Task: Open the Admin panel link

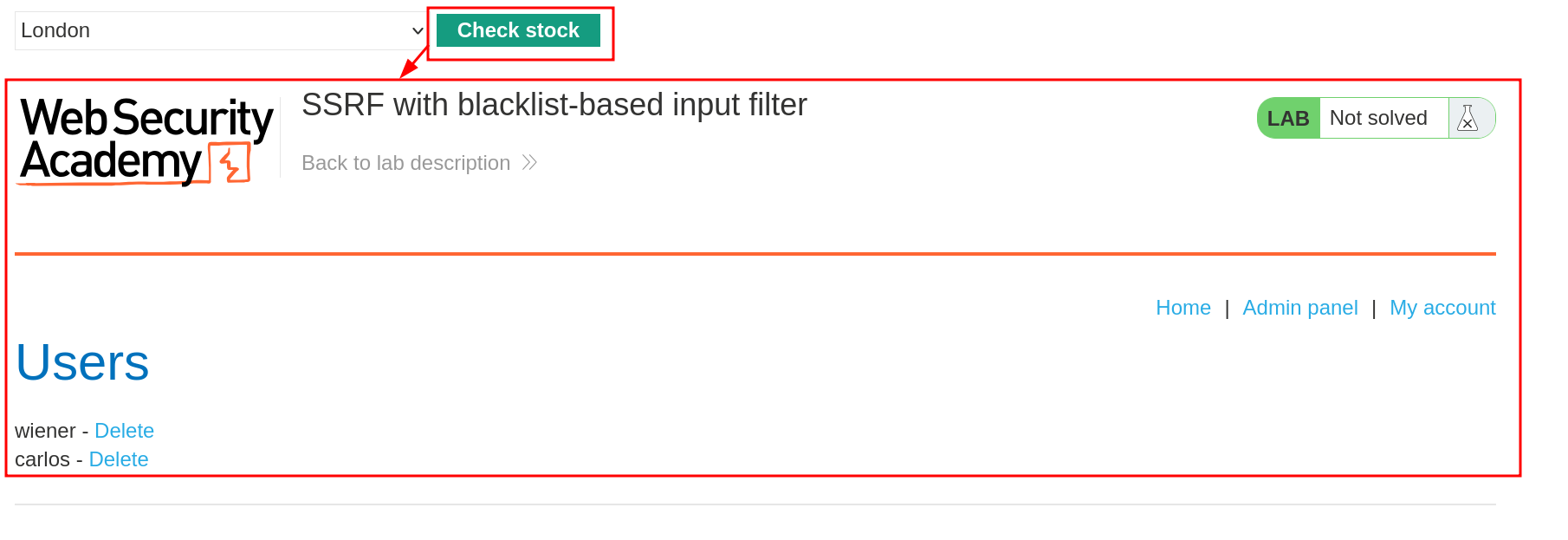Action: click(1299, 308)
